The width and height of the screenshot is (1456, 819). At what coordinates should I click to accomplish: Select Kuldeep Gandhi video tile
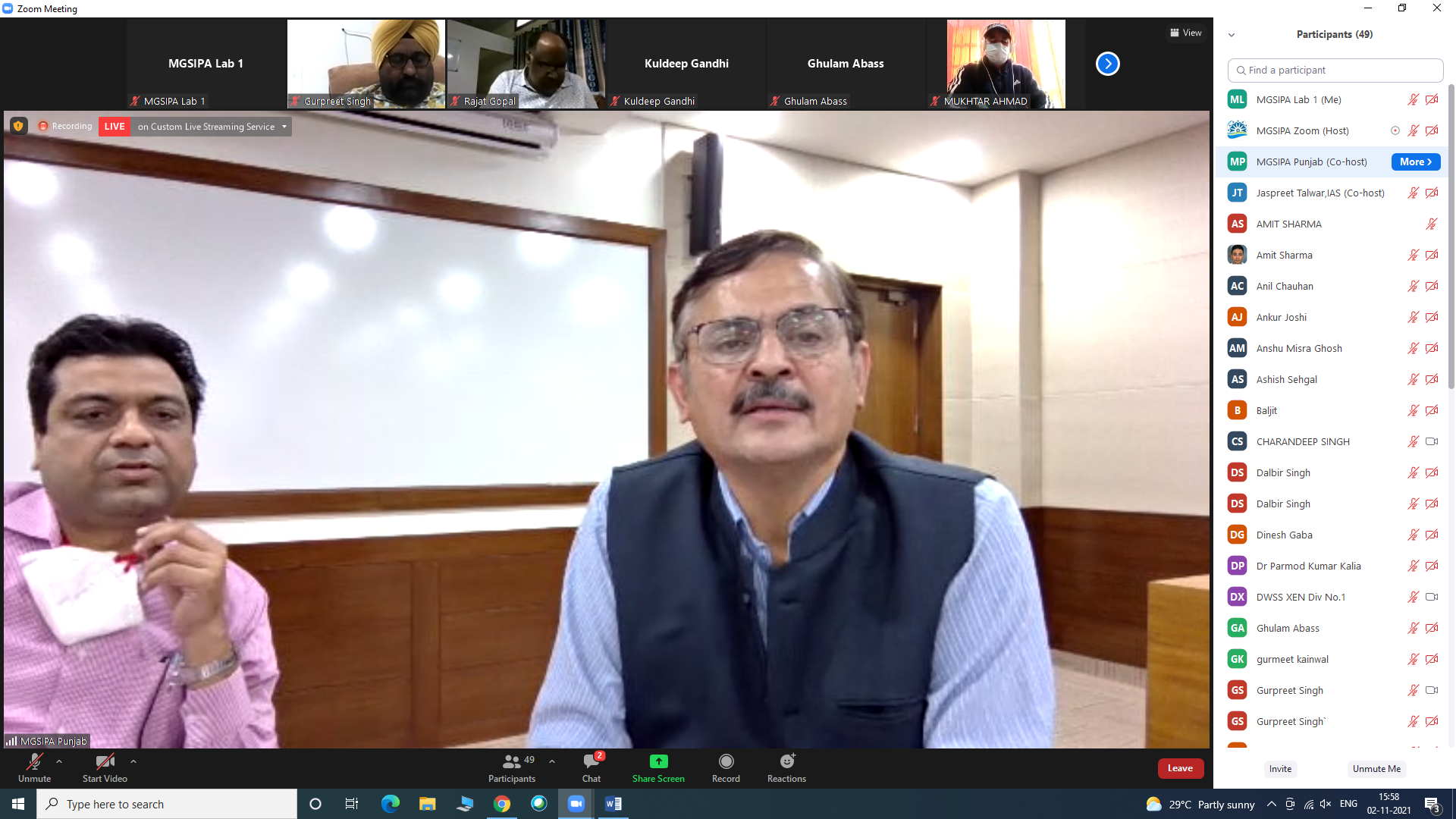(686, 64)
